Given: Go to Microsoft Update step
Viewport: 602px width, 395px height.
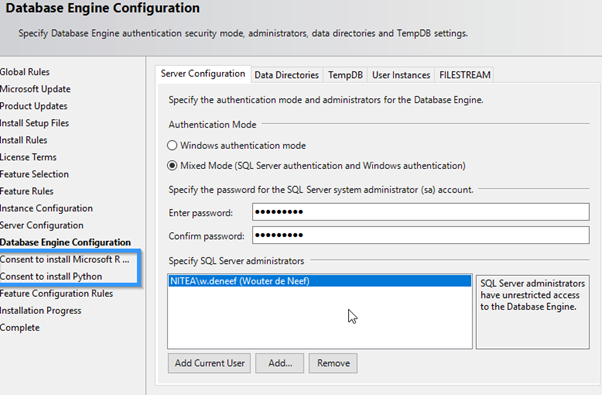Looking at the screenshot, I should click(35, 89).
